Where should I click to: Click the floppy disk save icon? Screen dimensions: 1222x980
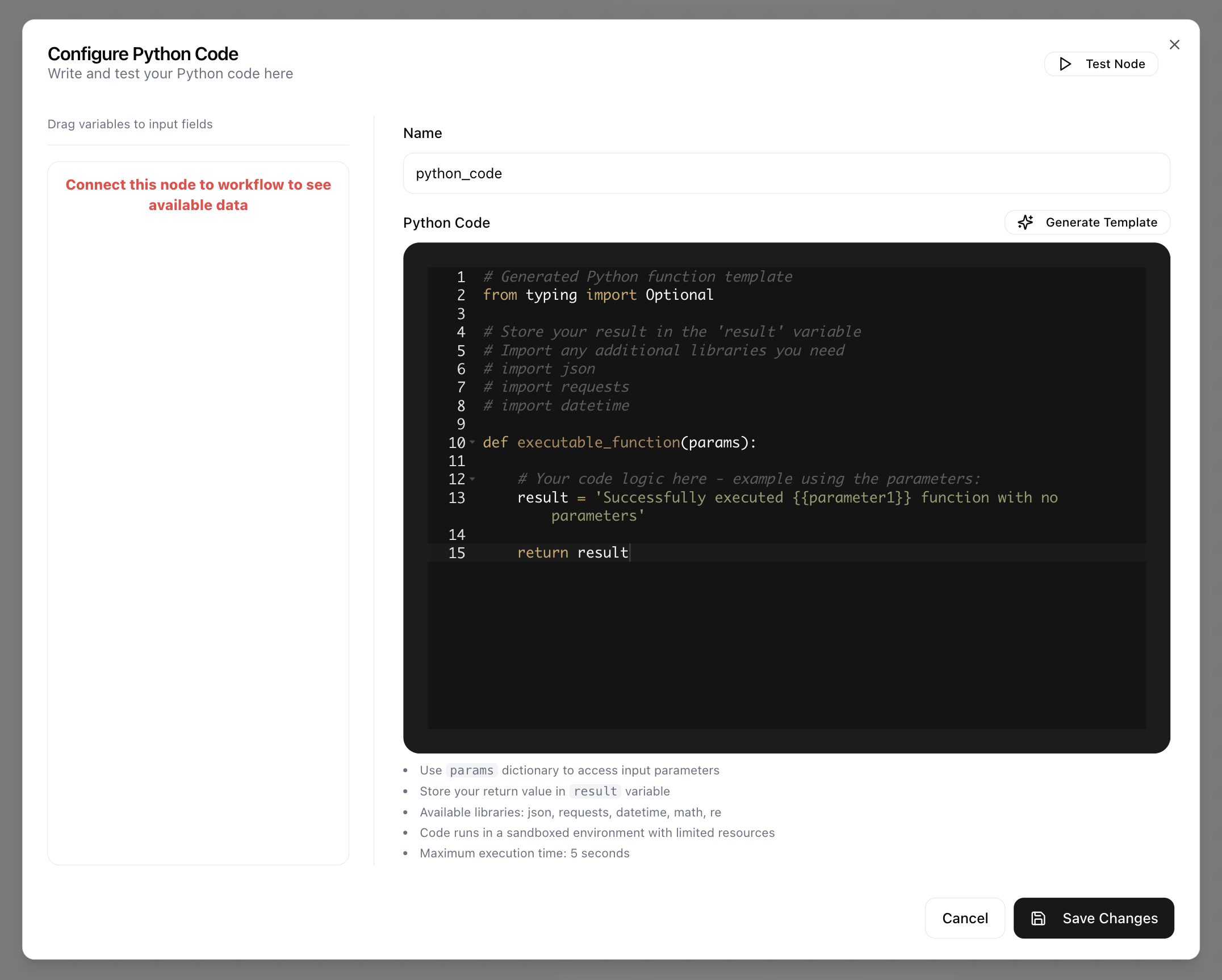tap(1038, 918)
